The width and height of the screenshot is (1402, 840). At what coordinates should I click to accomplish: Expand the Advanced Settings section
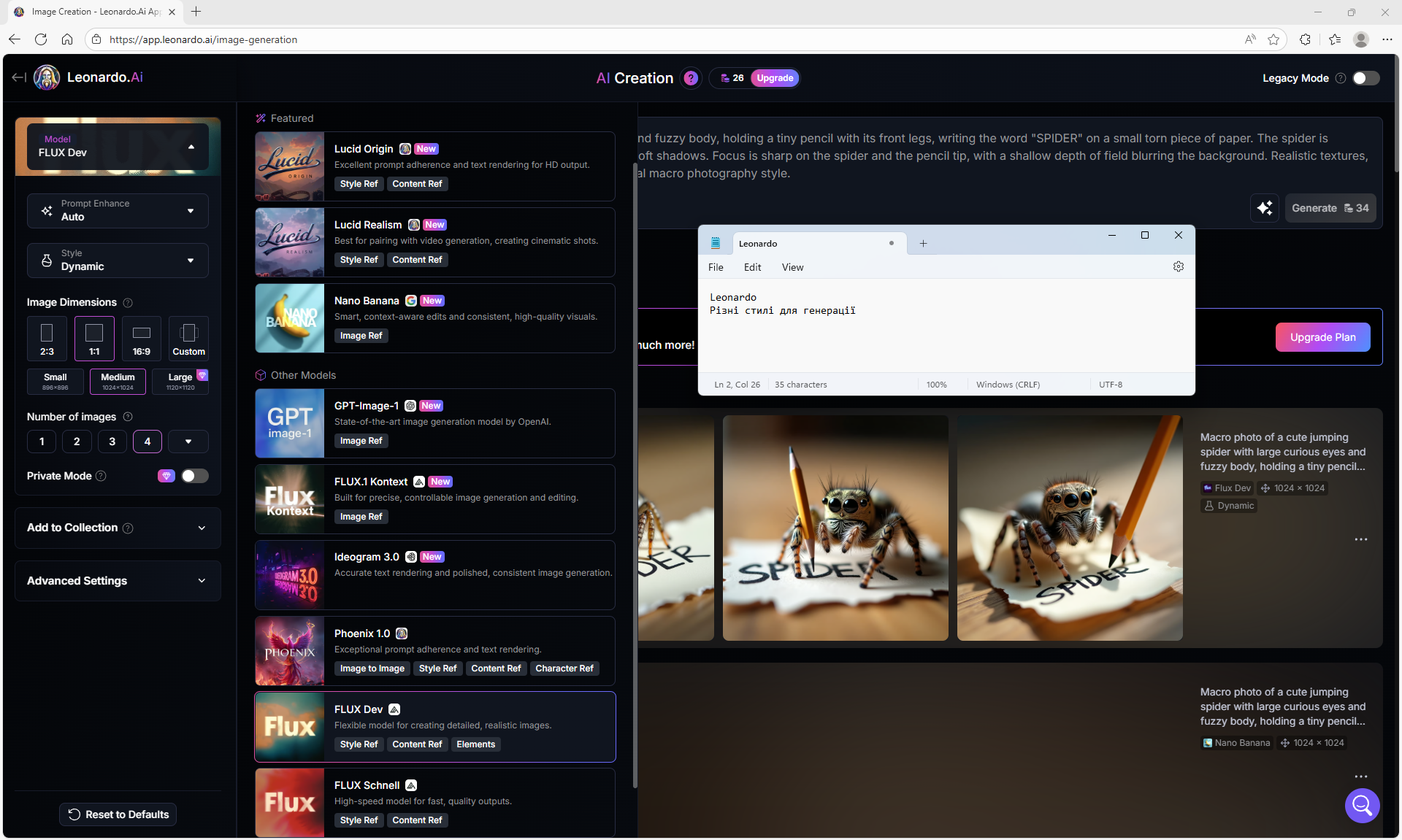coord(118,581)
